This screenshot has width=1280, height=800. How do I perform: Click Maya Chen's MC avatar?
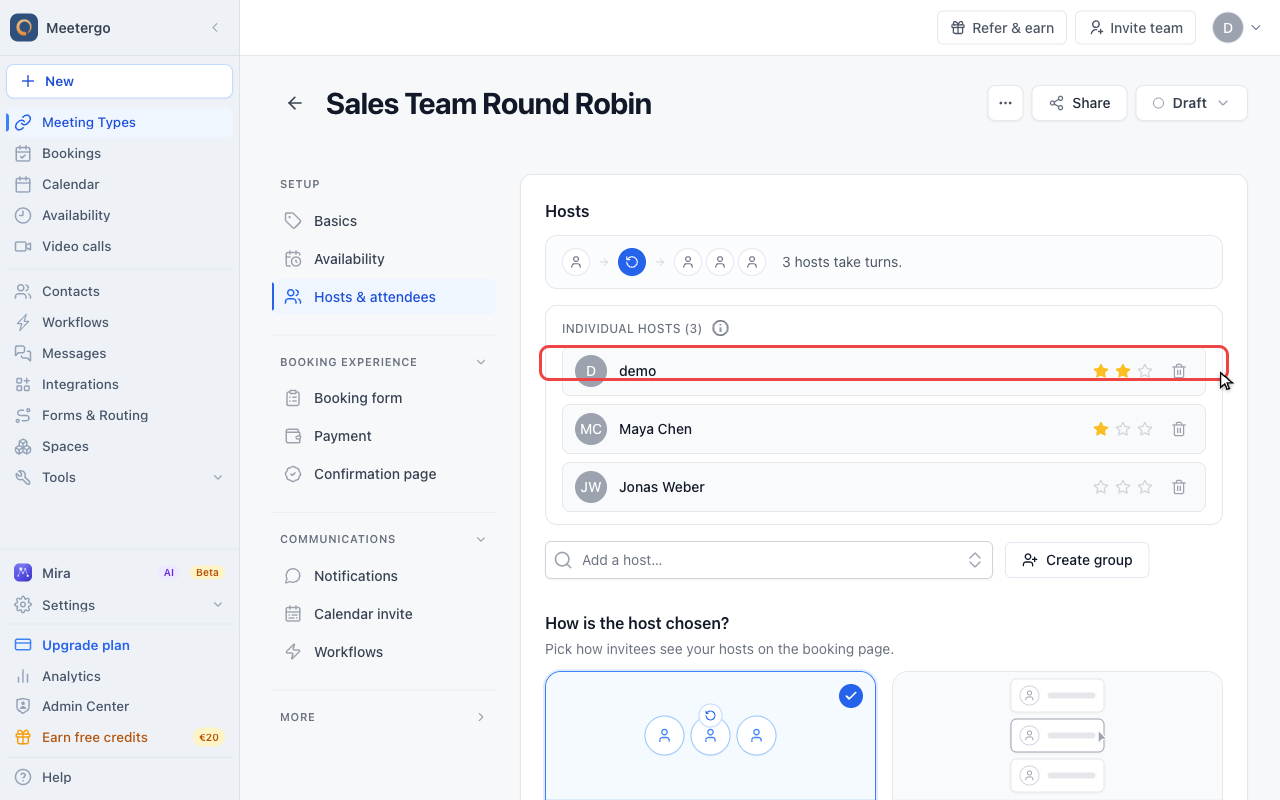(591, 429)
